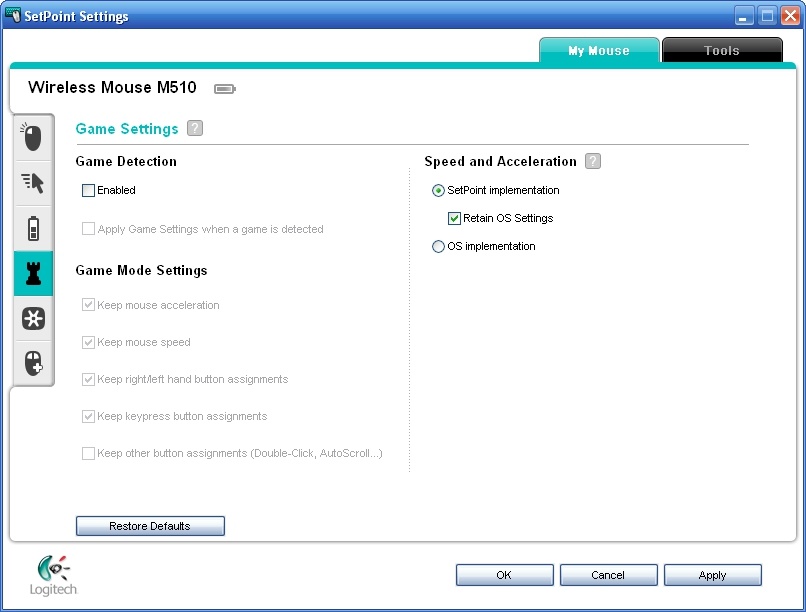Image resolution: width=806 pixels, height=612 pixels.
Task: Open the mouse button settings sidebar icon
Action: point(33,137)
